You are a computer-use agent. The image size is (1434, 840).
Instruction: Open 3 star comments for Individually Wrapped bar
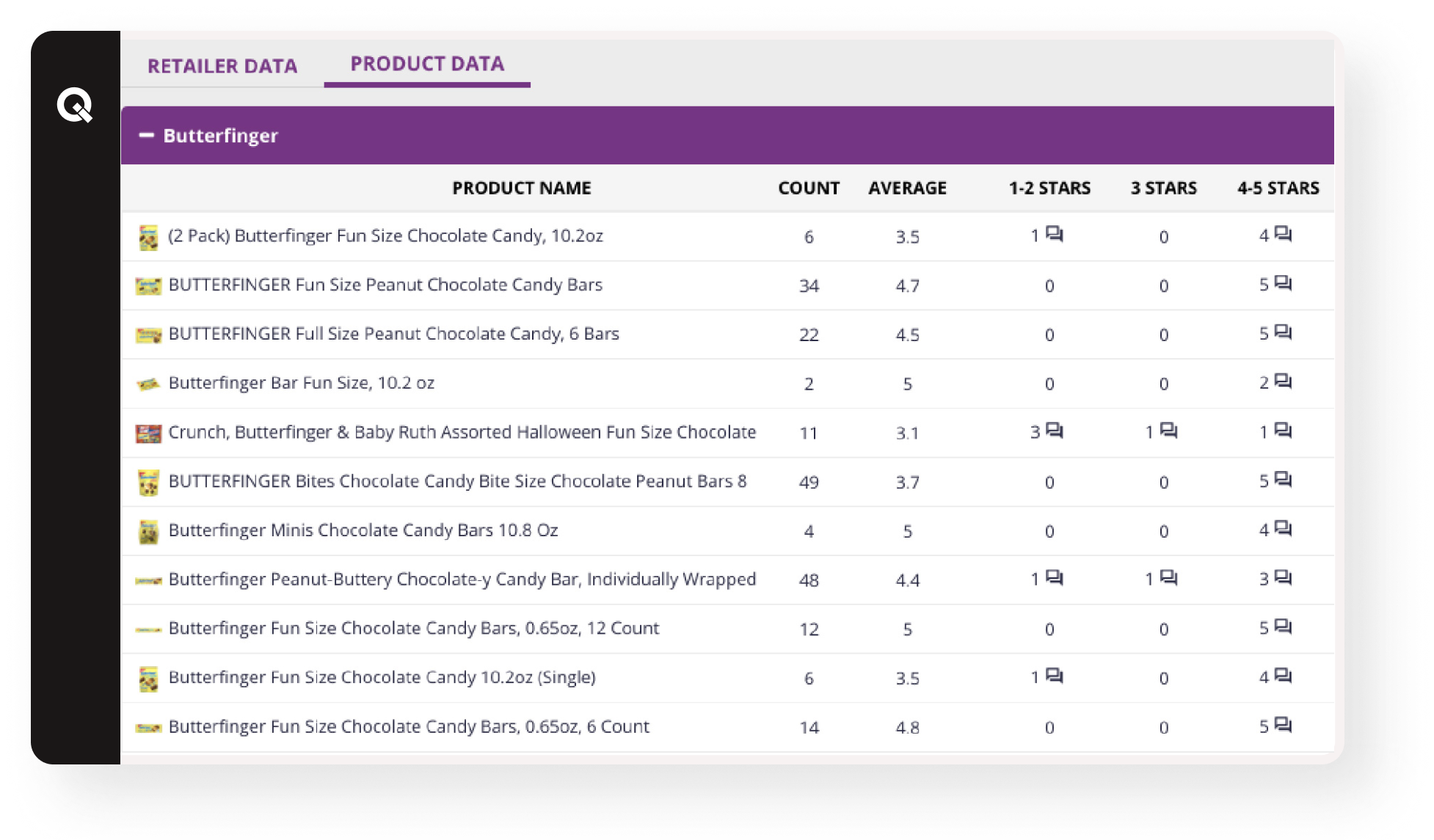(1169, 578)
